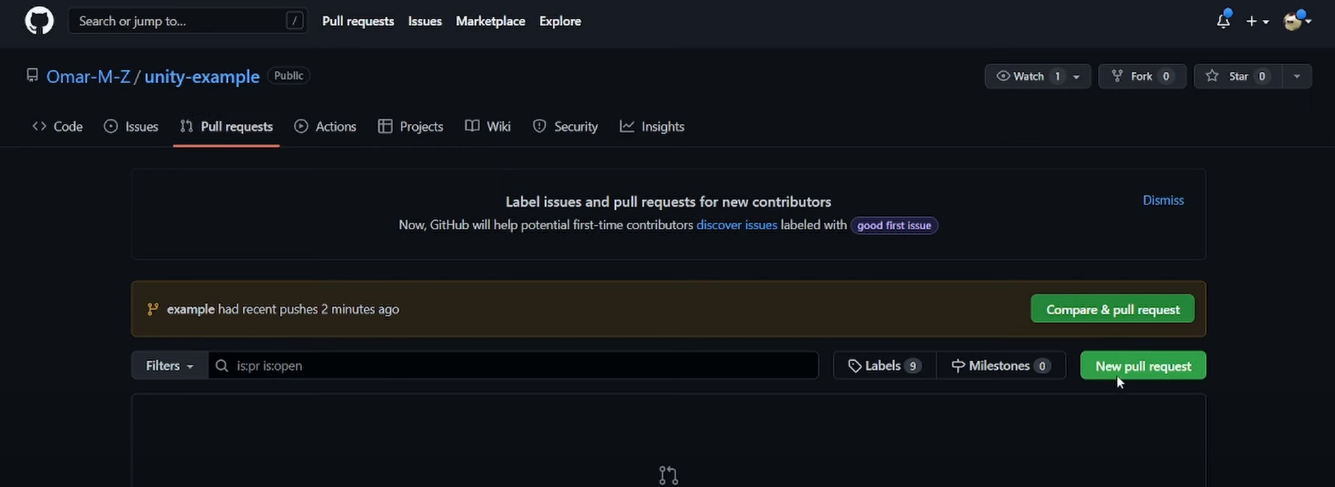
Task: Open the GitHub home logo
Action: click(x=39, y=21)
